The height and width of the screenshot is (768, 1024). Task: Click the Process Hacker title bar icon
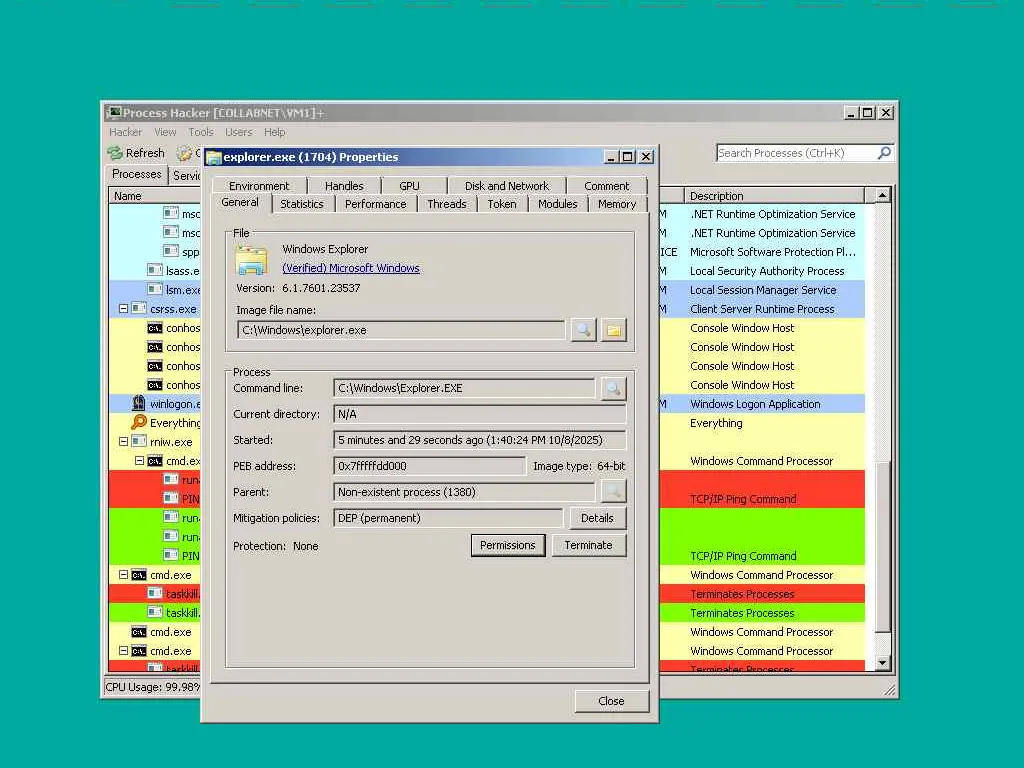(x=114, y=113)
